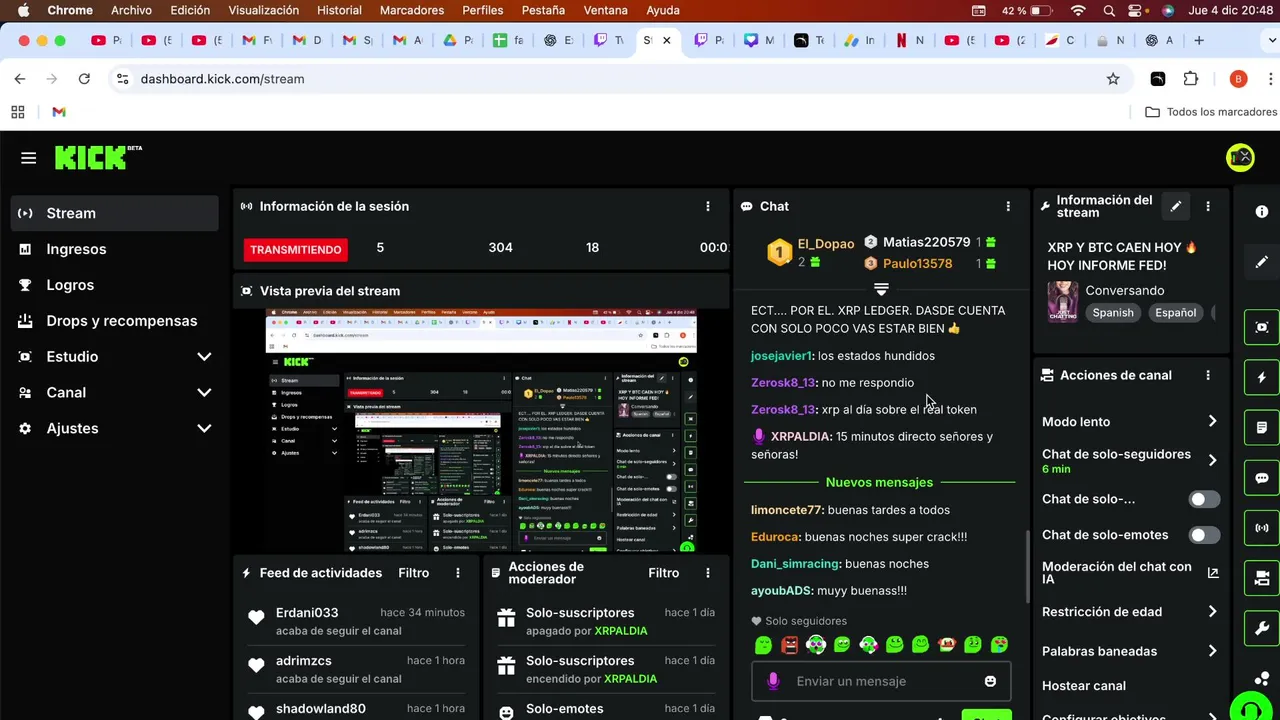Open Feed de actividades three-dot menu

click(458, 573)
